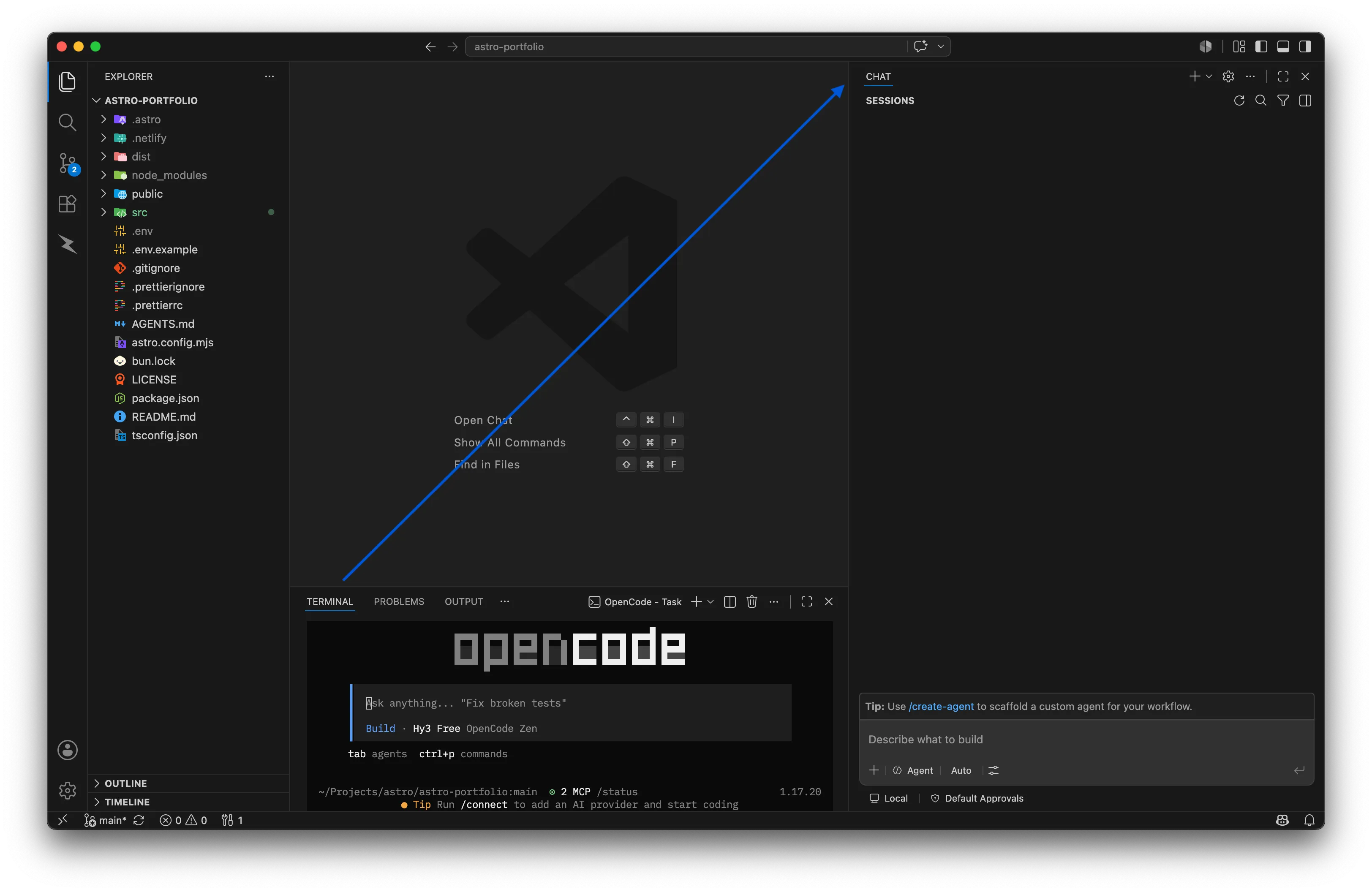This screenshot has height=892, width=1372.
Task: Open the Accounts menu in activity bar
Action: [x=68, y=750]
